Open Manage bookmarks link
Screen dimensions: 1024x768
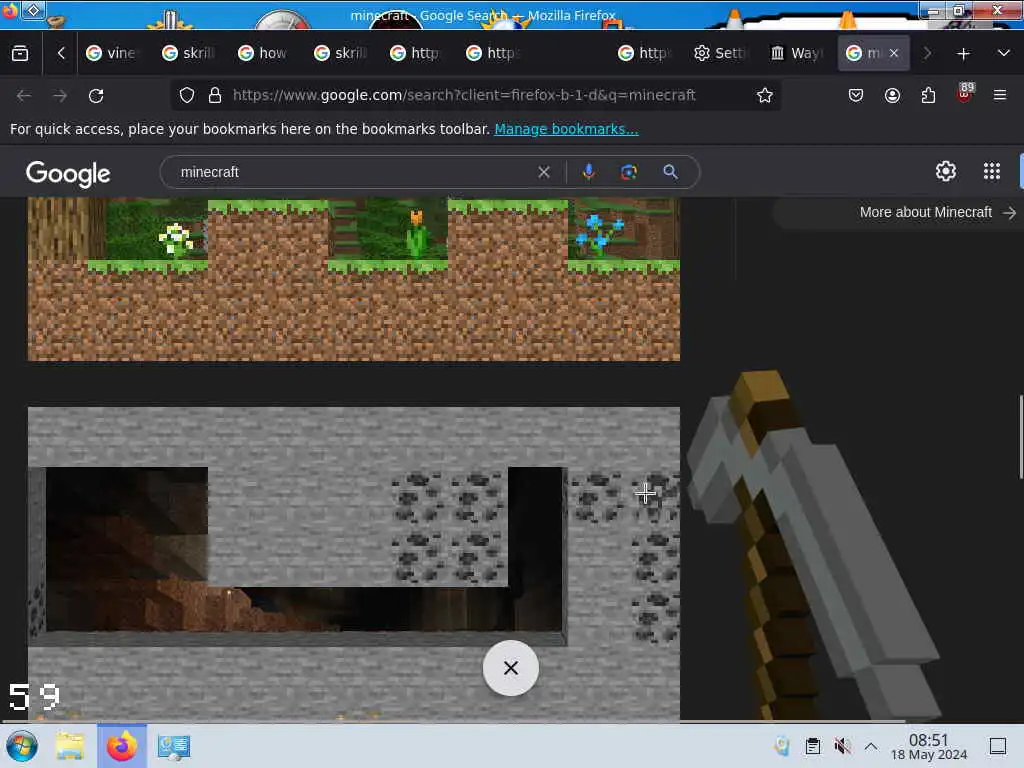[566, 129]
